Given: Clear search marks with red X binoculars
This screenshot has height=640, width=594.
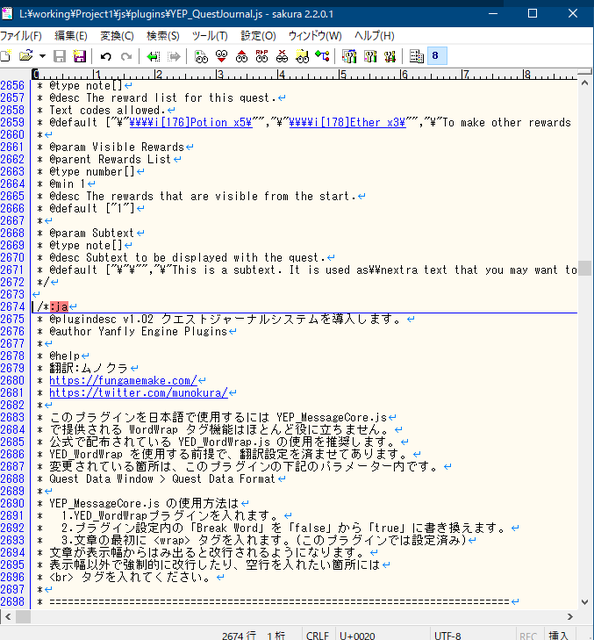Looking at the screenshot, I should point(282,56).
